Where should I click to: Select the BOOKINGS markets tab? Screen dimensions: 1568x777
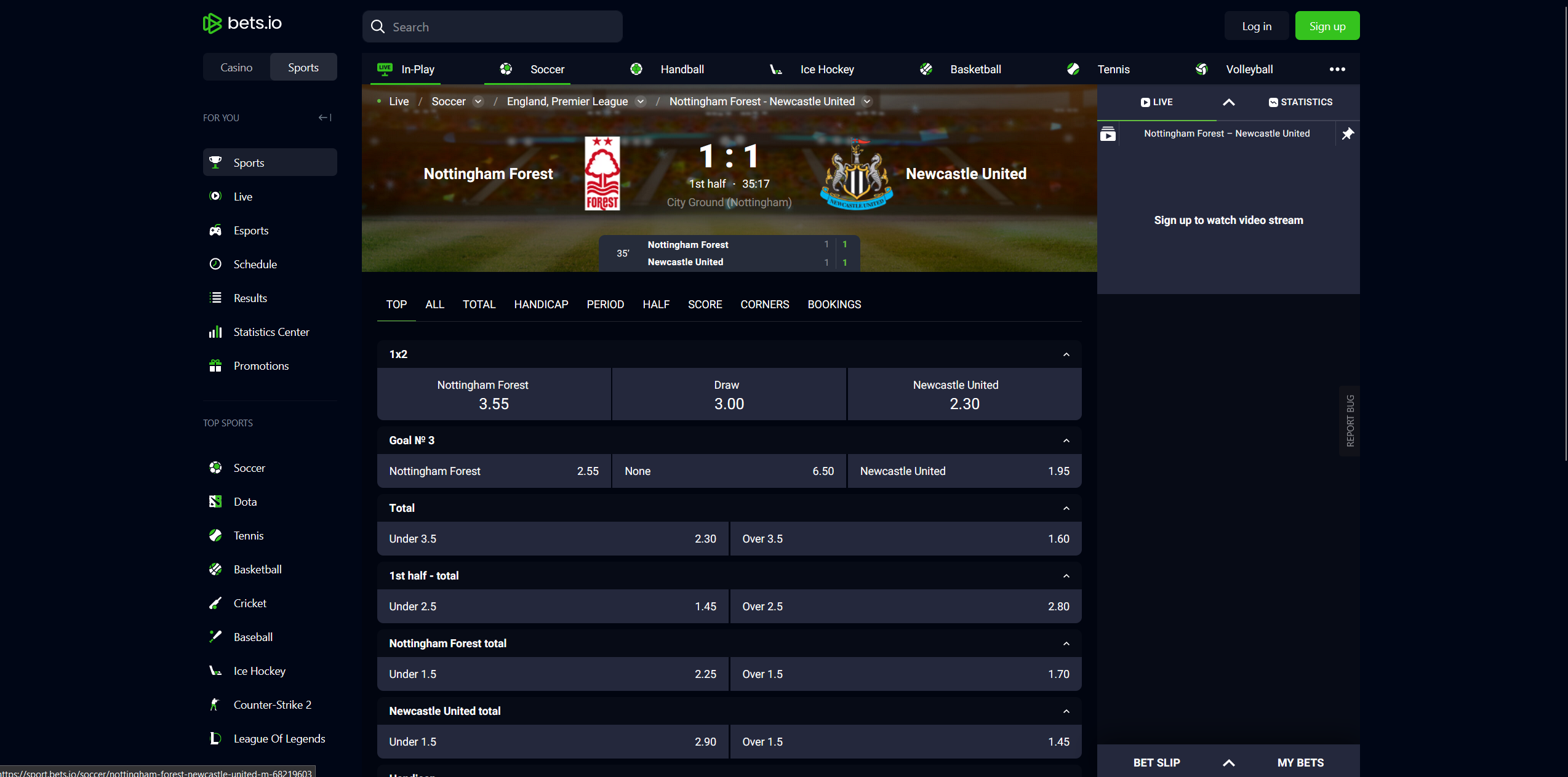pos(834,305)
